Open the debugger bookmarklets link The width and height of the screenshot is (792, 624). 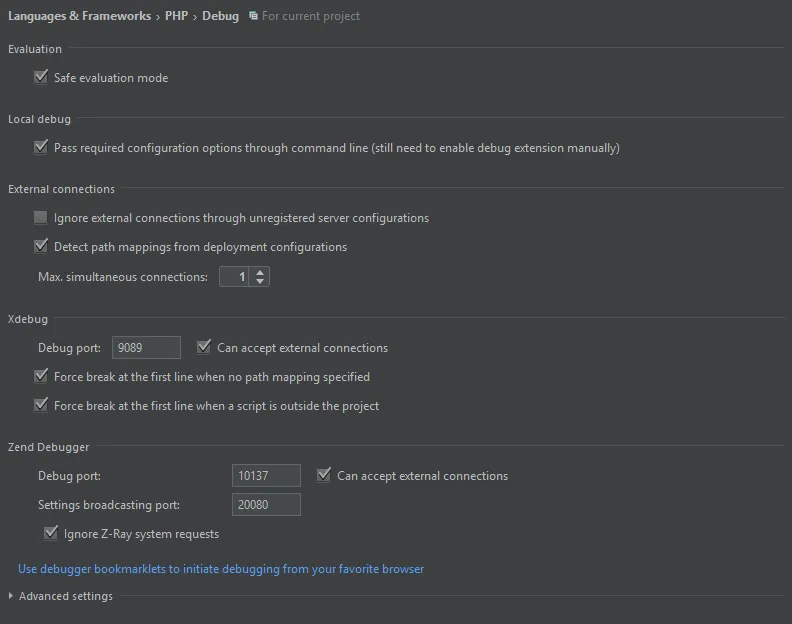pos(221,569)
